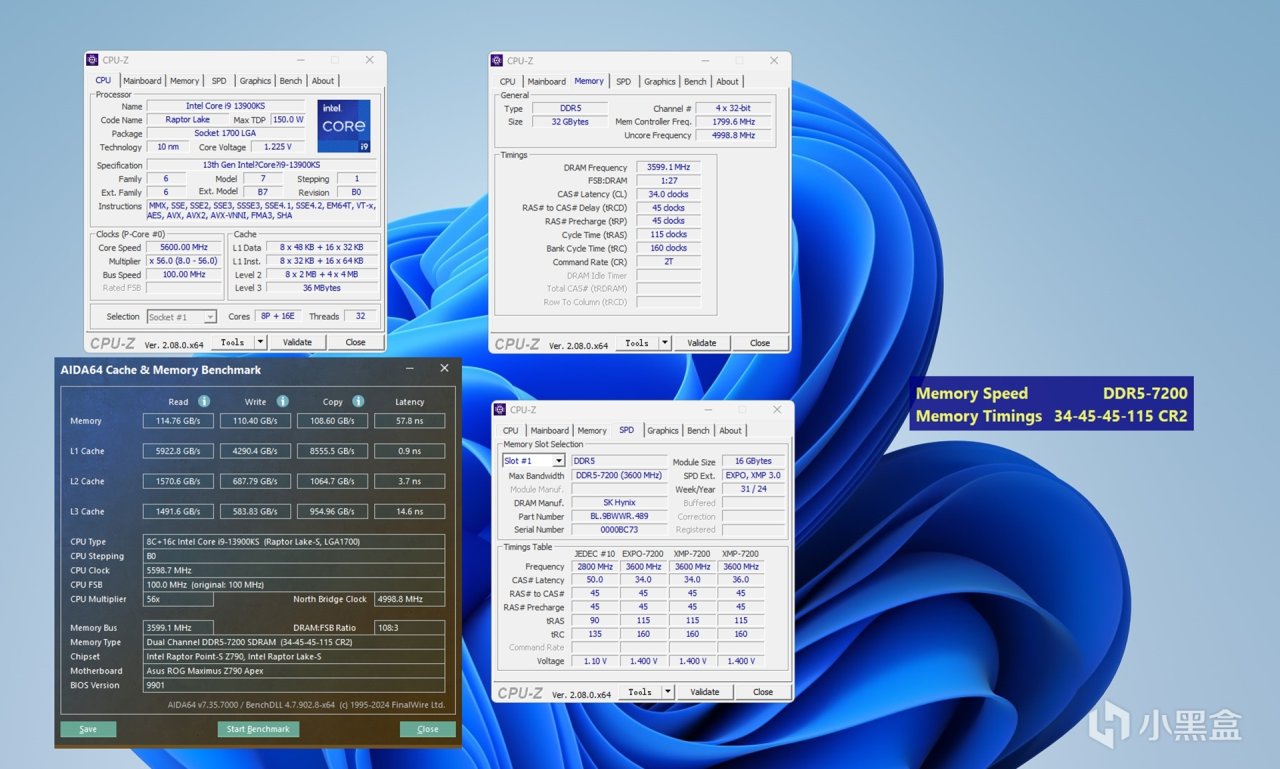Viewport: 1280px width, 769px height.
Task: Click Close button in CPU-Z processor window
Action: click(355, 342)
